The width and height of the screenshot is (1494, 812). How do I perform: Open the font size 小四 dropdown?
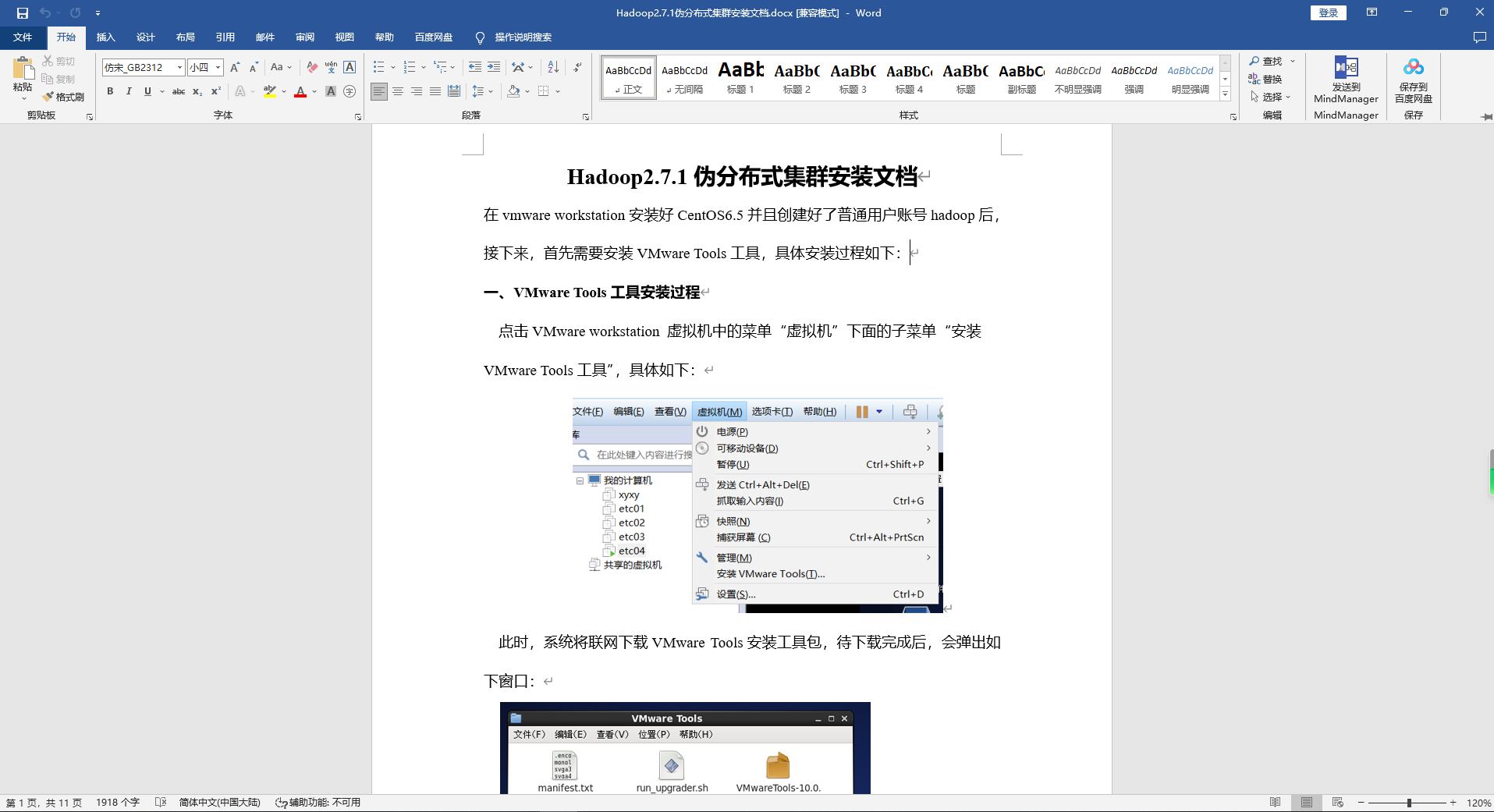pyautogui.click(x=218, y=67)
